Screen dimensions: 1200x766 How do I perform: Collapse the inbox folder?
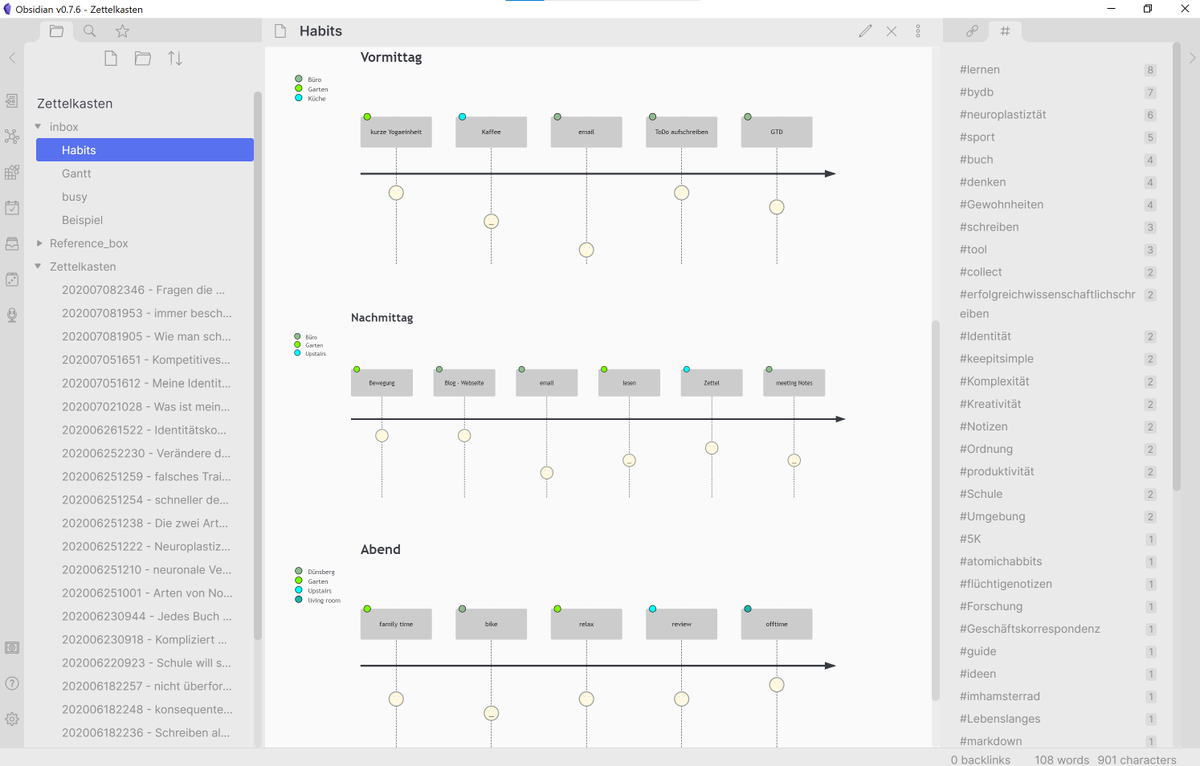(38, 127)
